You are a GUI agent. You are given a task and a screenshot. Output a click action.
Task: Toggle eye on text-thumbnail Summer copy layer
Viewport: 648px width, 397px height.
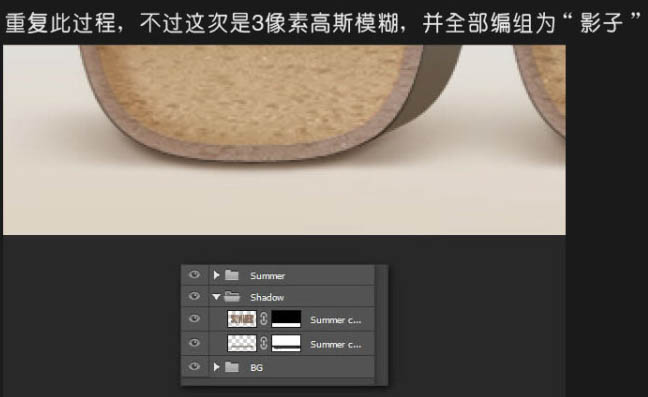pyautogui.click(x=194, y=319)
